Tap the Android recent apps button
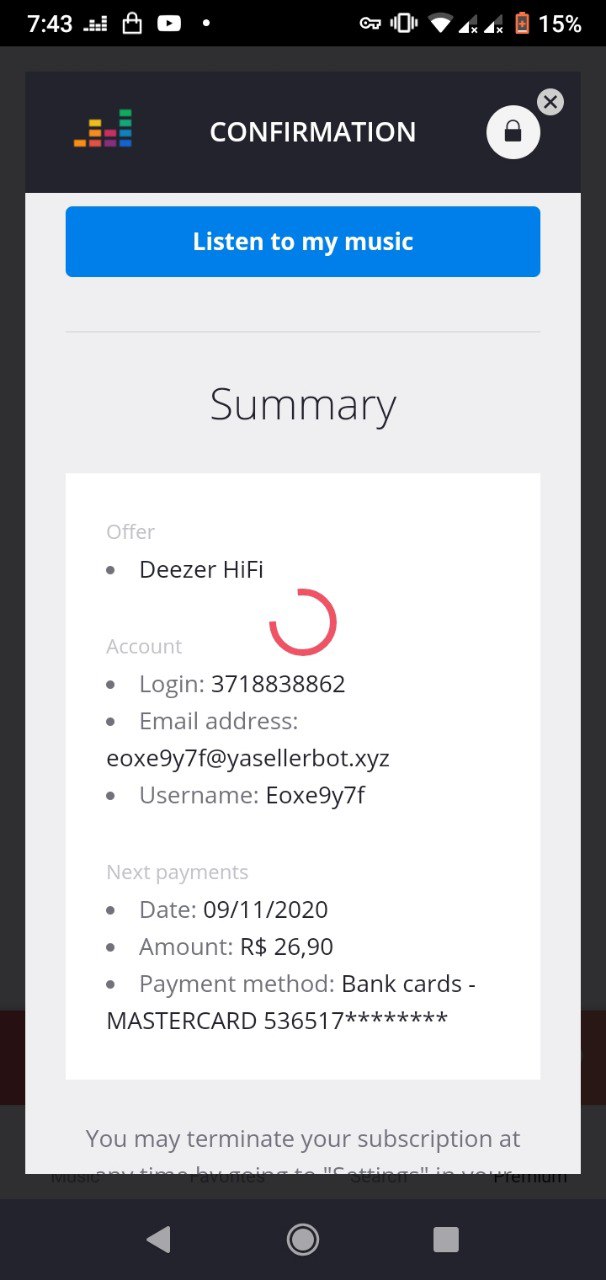The width and height of the screenshot is (606, 1280). [446, 1240]
